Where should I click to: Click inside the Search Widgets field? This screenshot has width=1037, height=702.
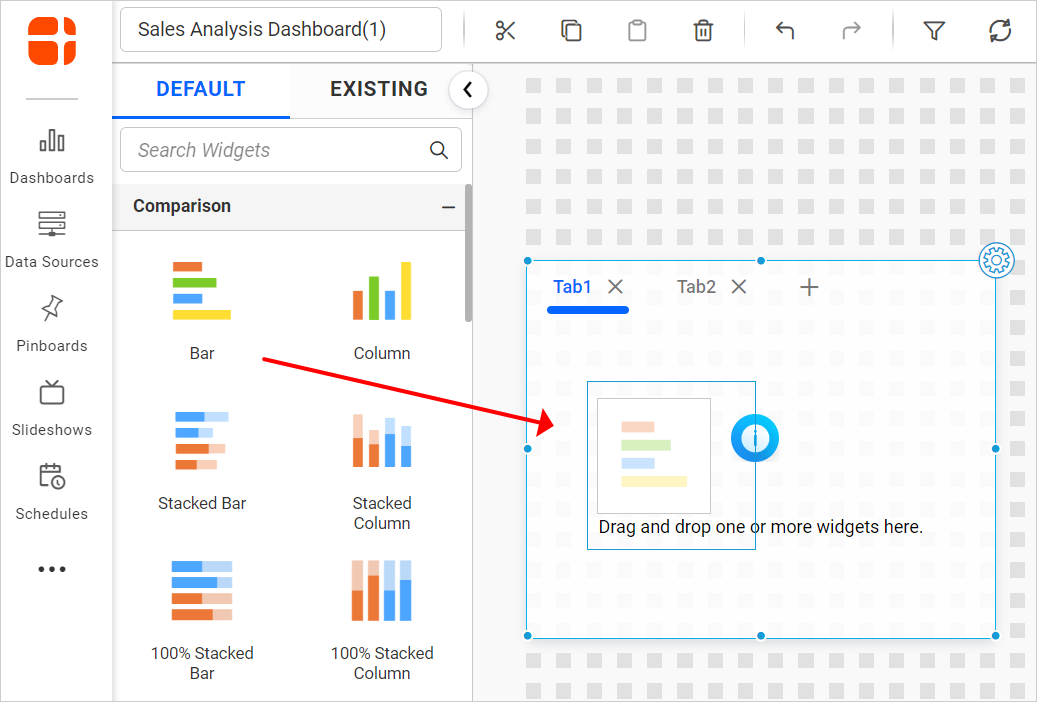pyautogui.click(x=270, y=150)
